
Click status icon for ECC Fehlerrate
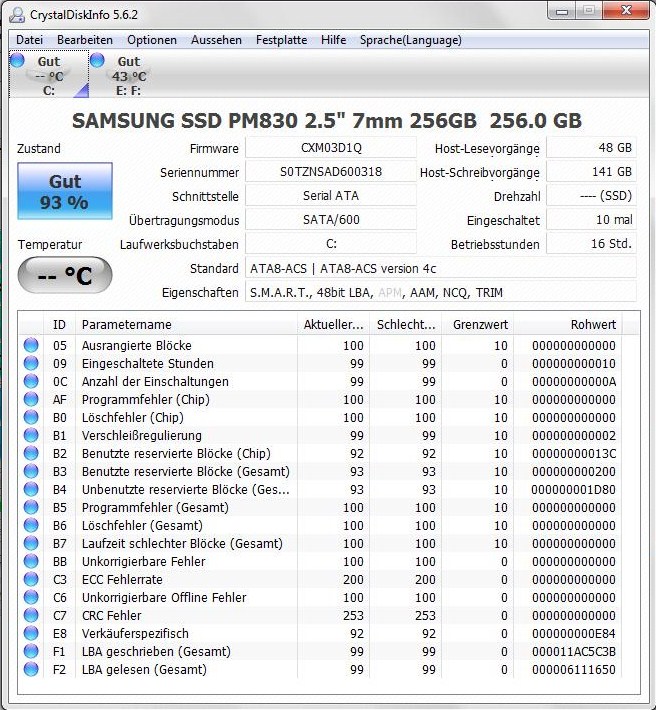point(31,579)
